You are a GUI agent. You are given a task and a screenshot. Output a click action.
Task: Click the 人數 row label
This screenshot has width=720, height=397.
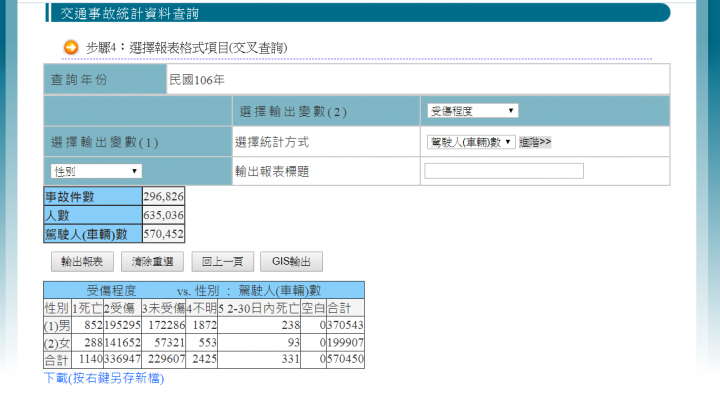pyautogui.click(x=93, y=215)
